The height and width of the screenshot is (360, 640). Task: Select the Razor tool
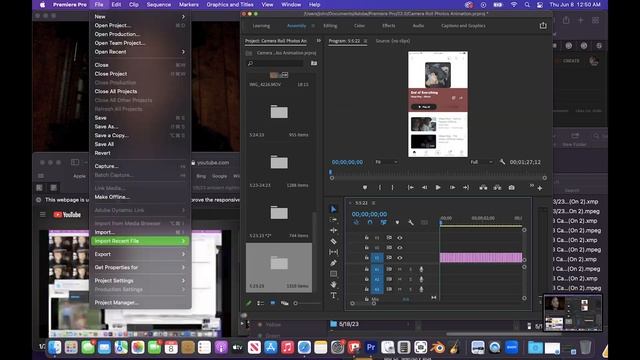pyautogui.click(x=333, y=241)
